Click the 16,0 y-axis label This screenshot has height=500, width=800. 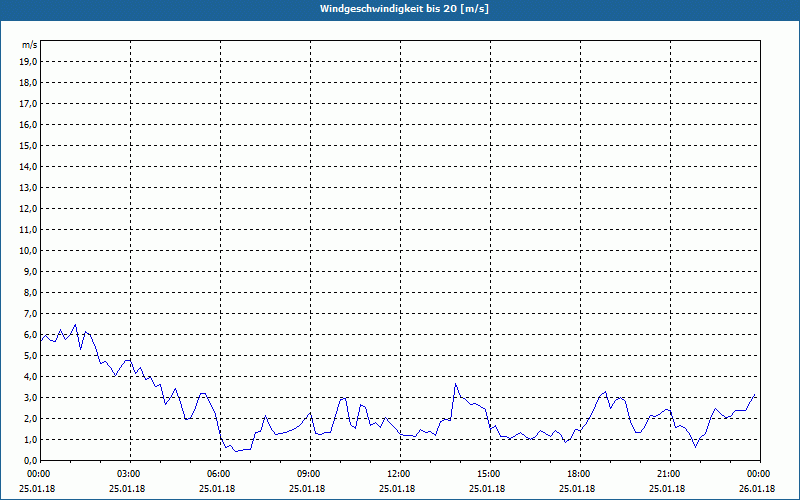click(x=28, y=124)
